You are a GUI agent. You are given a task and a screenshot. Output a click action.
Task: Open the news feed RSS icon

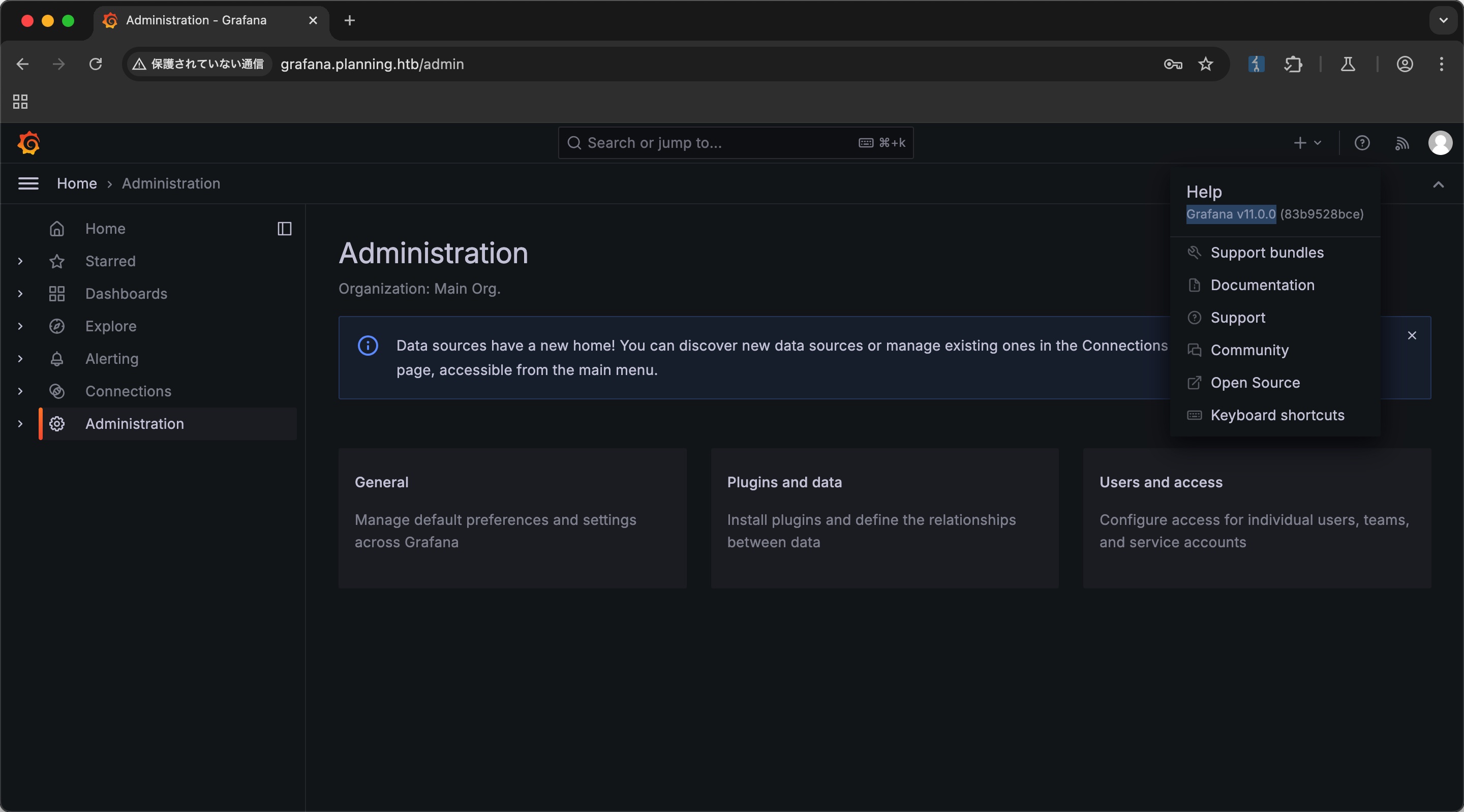coord(1401,143)
